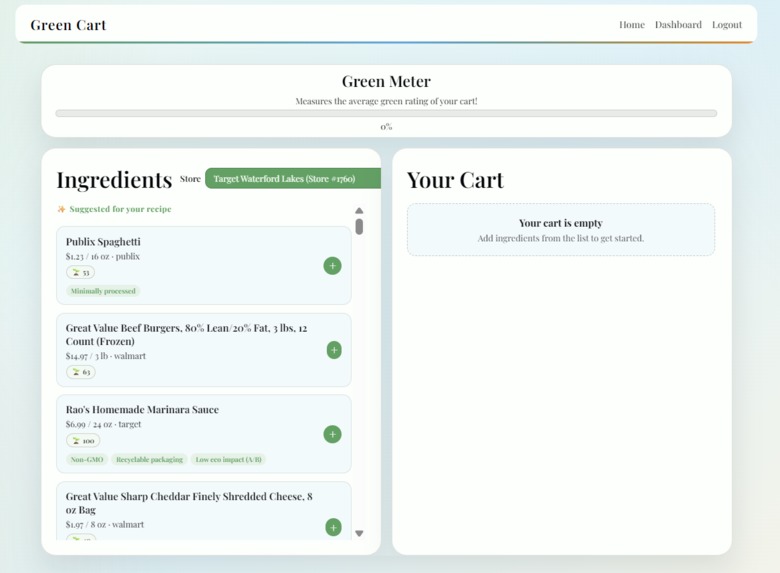
Task: Click the green score badge on Beef Burgers
Action: (x=81, y=372)
